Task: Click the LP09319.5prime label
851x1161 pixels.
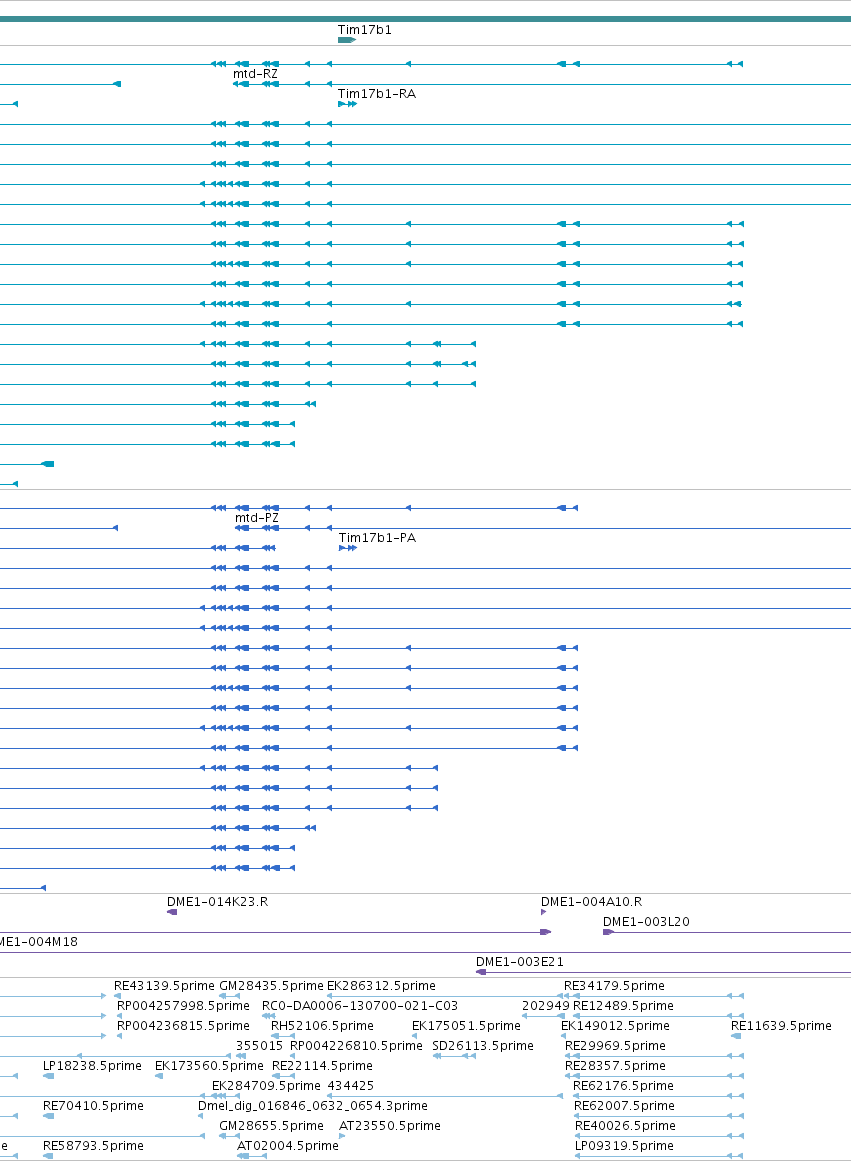Action: click(624, 1146)
